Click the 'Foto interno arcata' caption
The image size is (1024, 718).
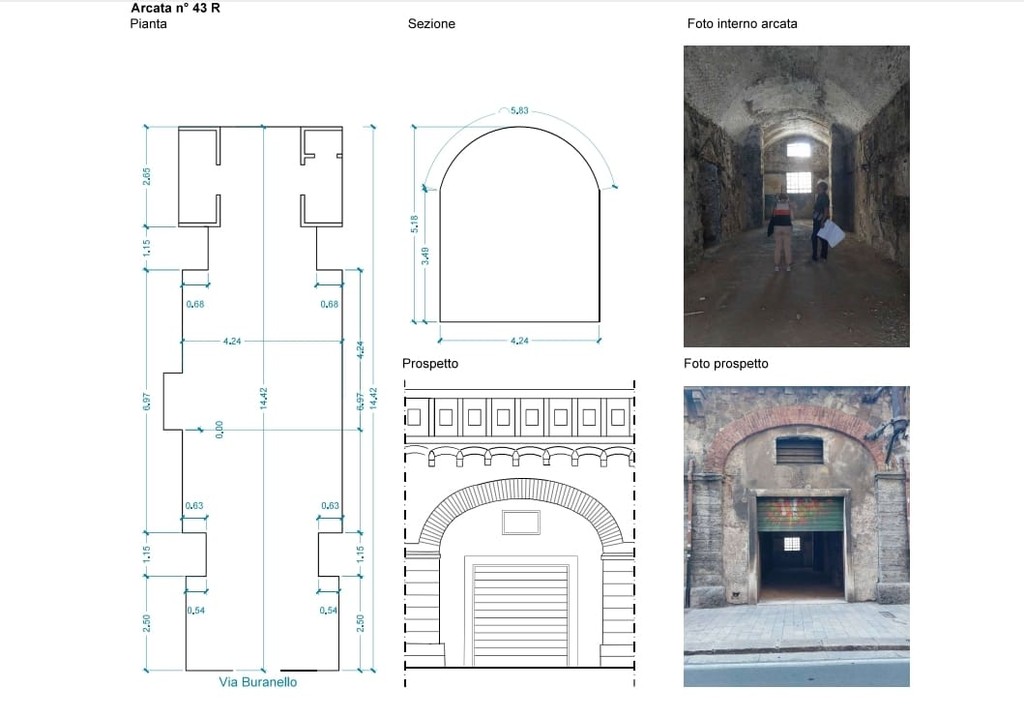click(x=742, y=24)
